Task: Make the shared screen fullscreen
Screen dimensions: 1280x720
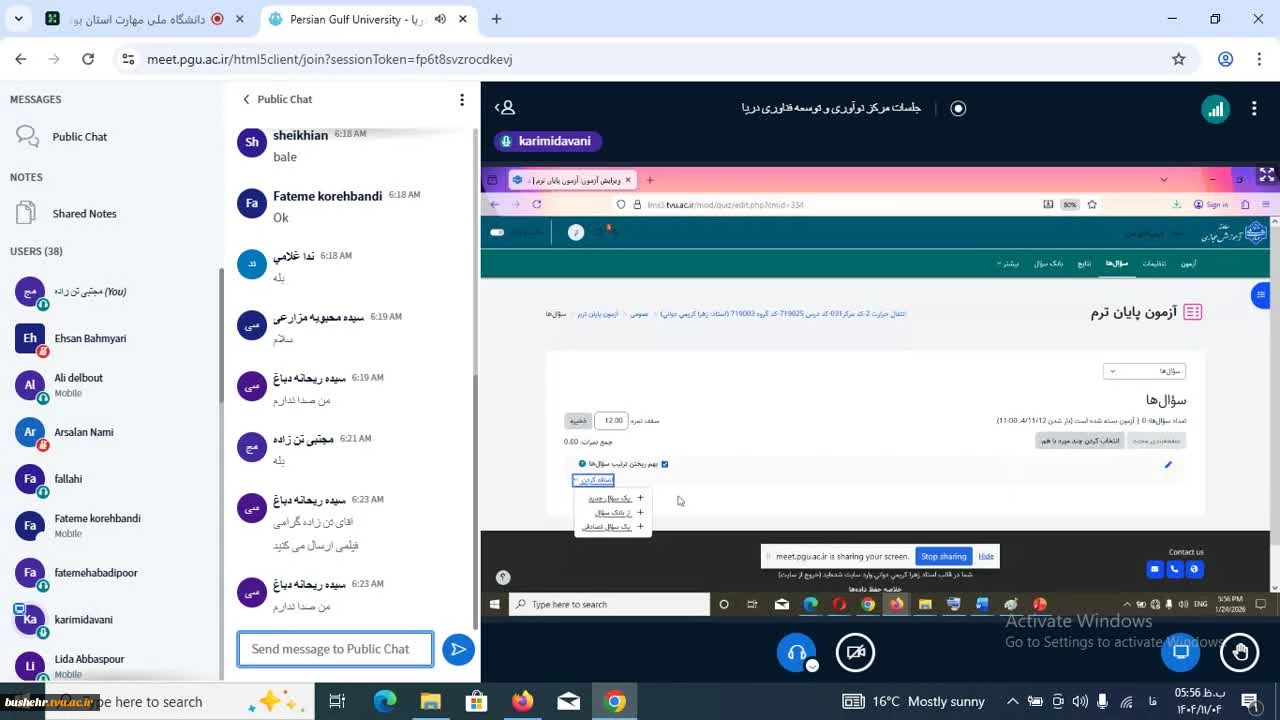Action: 1266,175
